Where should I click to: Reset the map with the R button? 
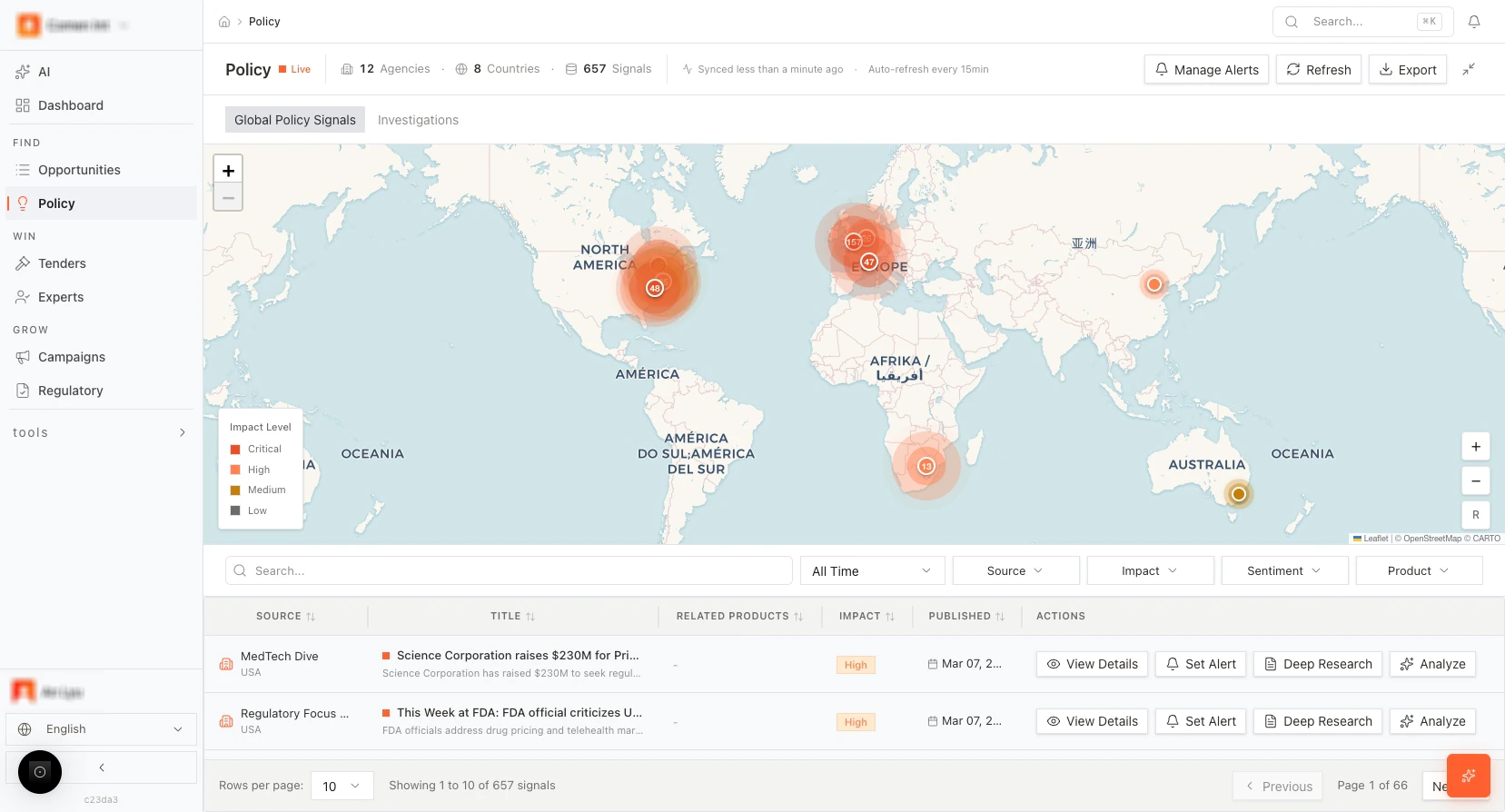tap(1476, 515)
